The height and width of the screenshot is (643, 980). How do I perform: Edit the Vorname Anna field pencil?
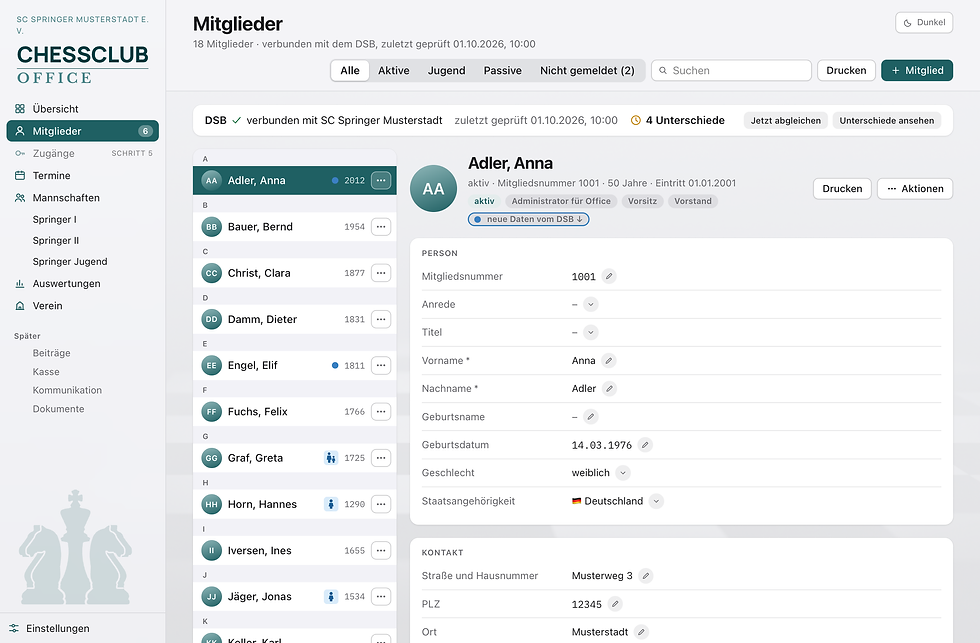tap(609, 361)
